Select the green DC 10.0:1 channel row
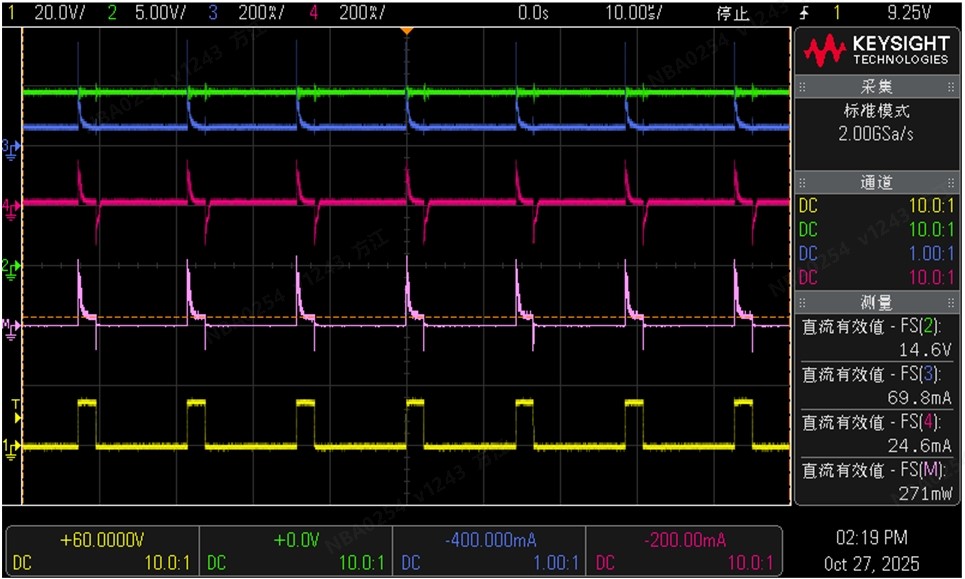Screen dimensions: 965x579 pyautogui.click(x=876, y=230)
